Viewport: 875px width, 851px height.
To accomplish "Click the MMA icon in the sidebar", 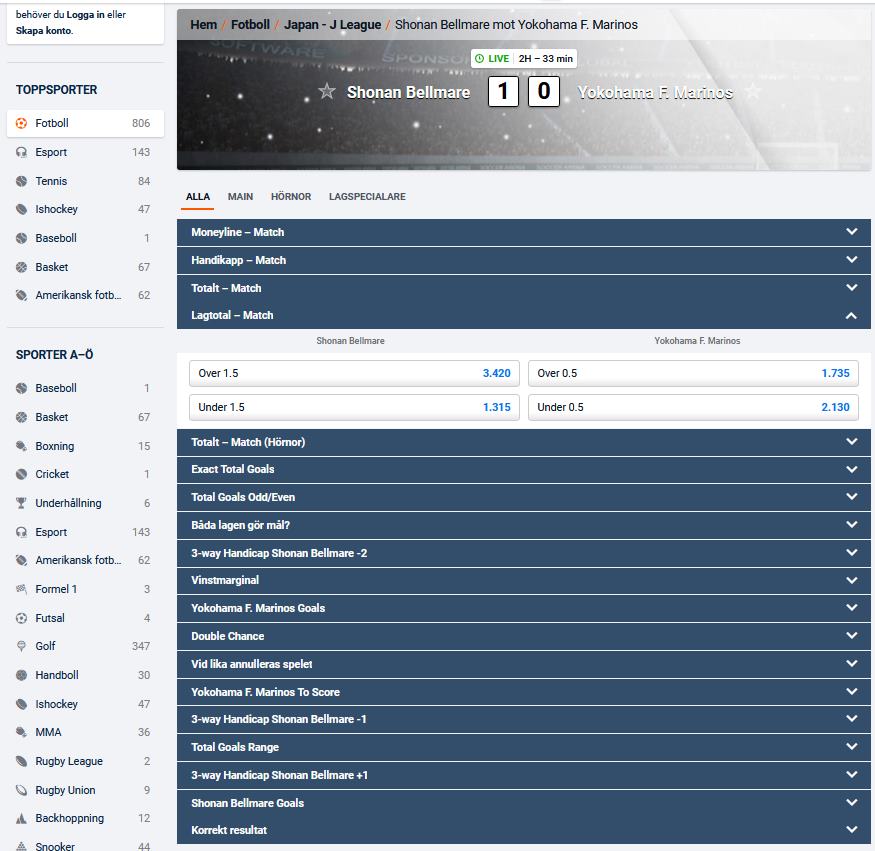I will [x=21, y=732].
